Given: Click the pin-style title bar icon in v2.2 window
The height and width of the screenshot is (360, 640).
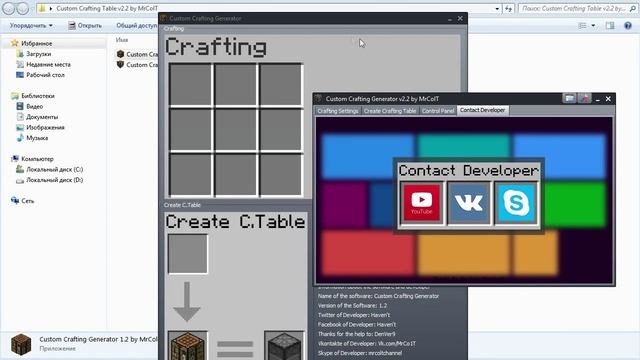Looking at the screenshot, I should click(584, 98).
